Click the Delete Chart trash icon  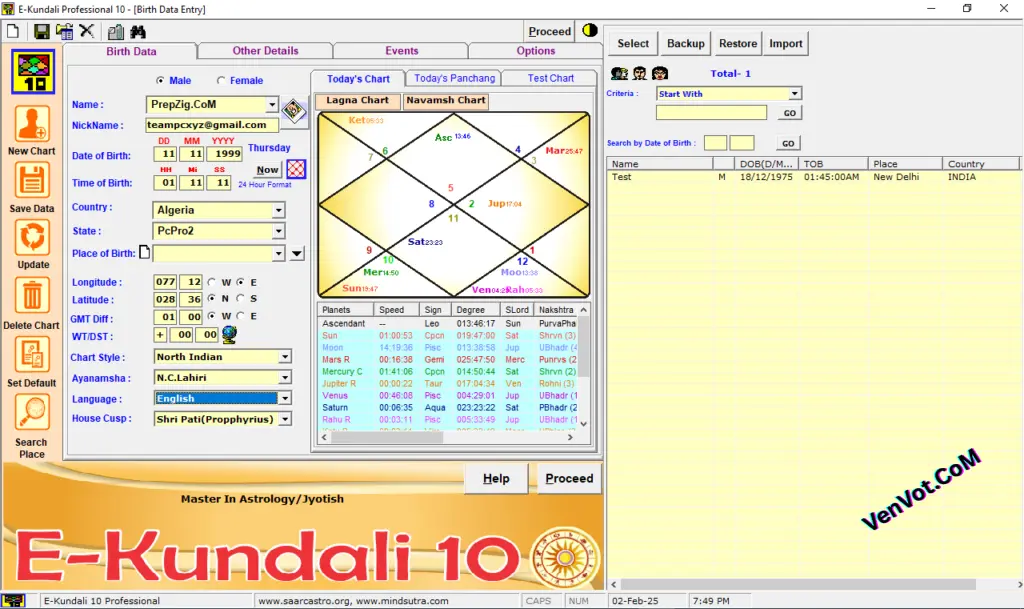point(31,297)
